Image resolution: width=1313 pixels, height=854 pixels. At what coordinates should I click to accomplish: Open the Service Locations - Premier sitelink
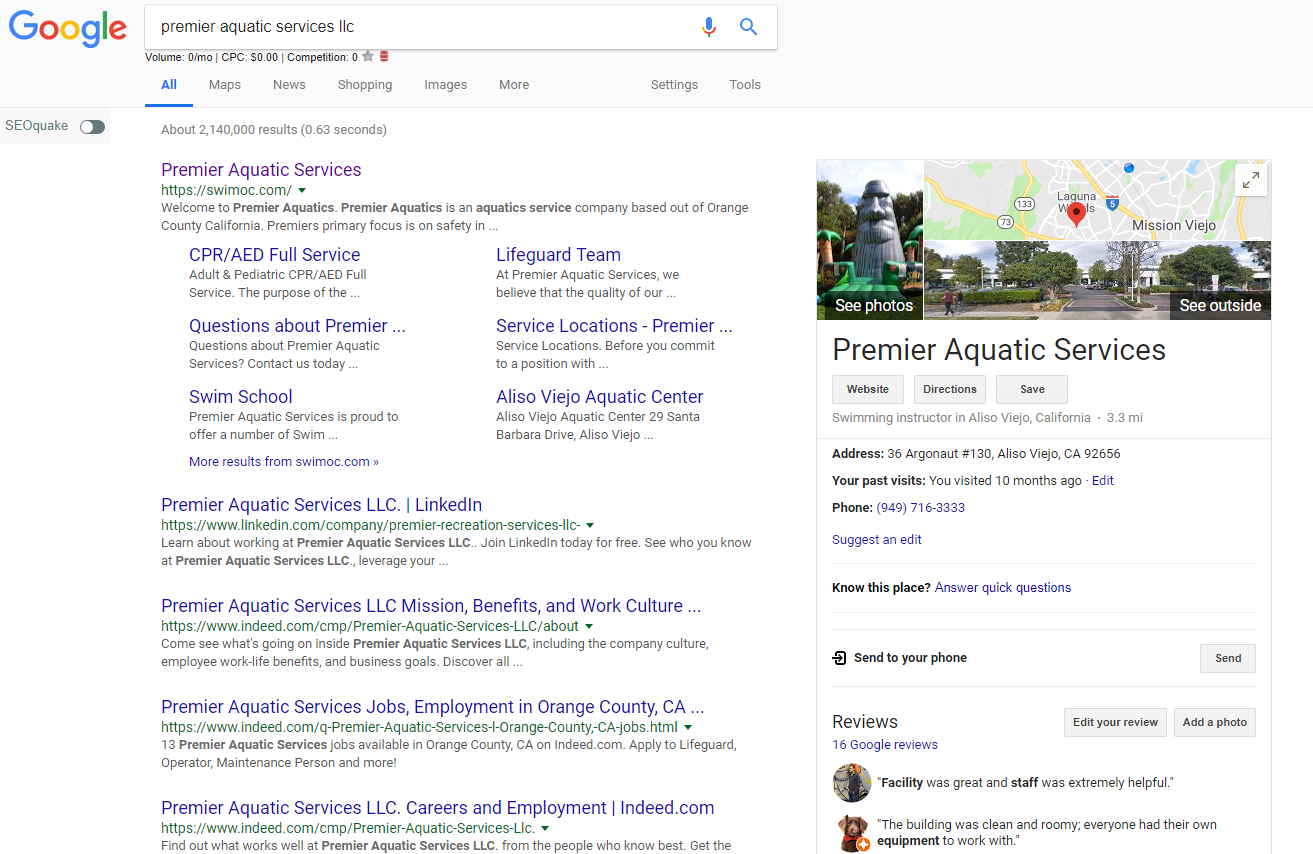coord(614,326)
